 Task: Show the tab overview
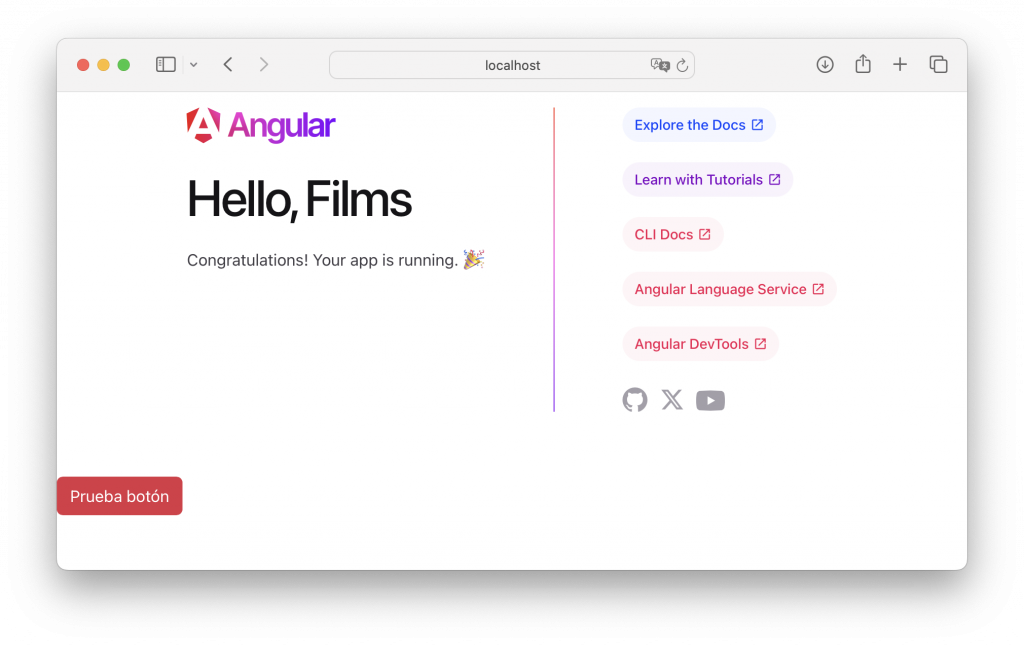938,65
